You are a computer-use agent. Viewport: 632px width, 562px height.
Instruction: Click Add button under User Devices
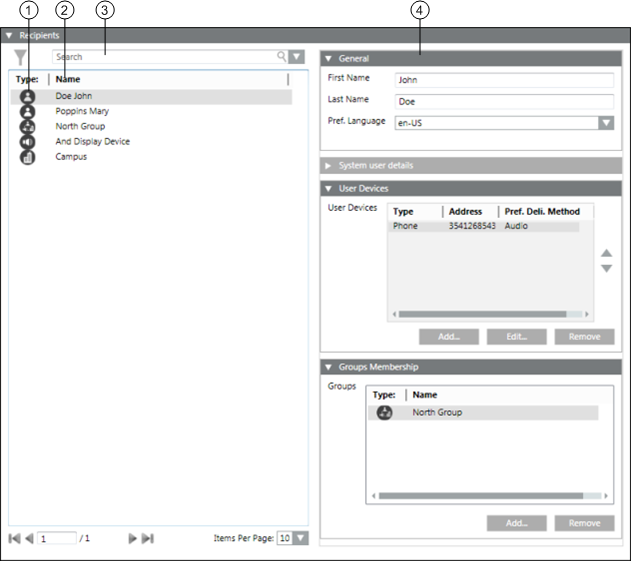pyautogui.click(x=449, y=337)
